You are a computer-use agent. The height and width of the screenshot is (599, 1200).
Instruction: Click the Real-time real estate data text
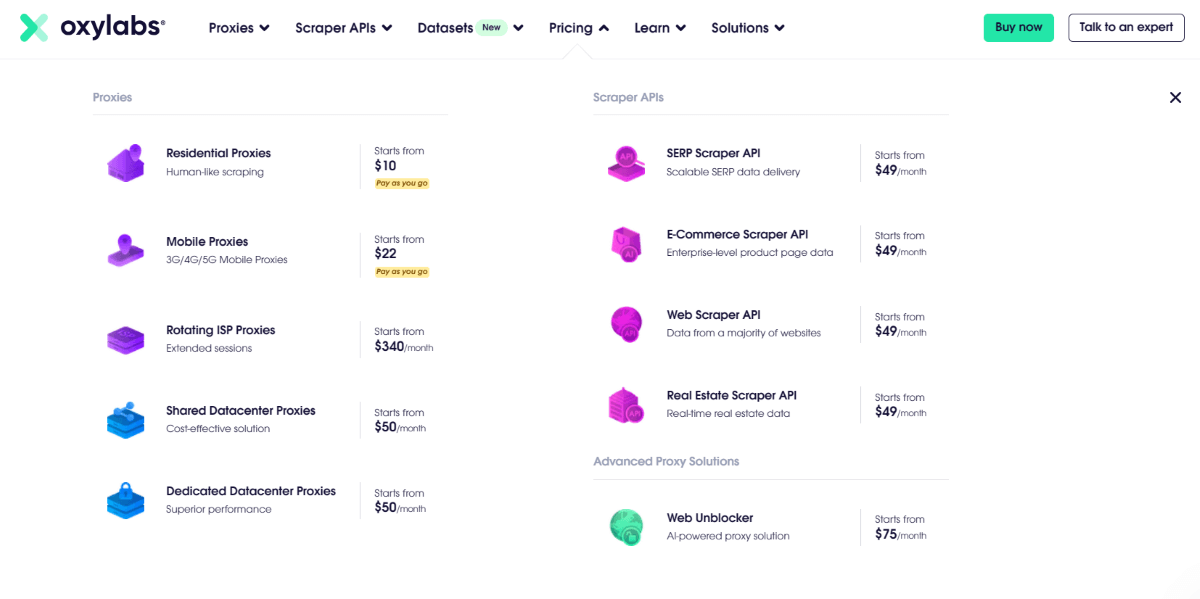coord(729,414)
